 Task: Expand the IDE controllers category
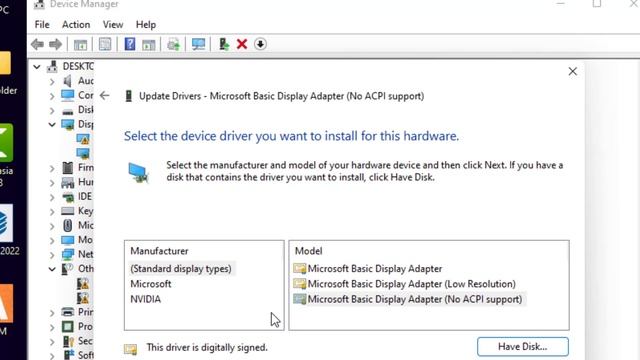pyautogui.click(x=52, y=197)
